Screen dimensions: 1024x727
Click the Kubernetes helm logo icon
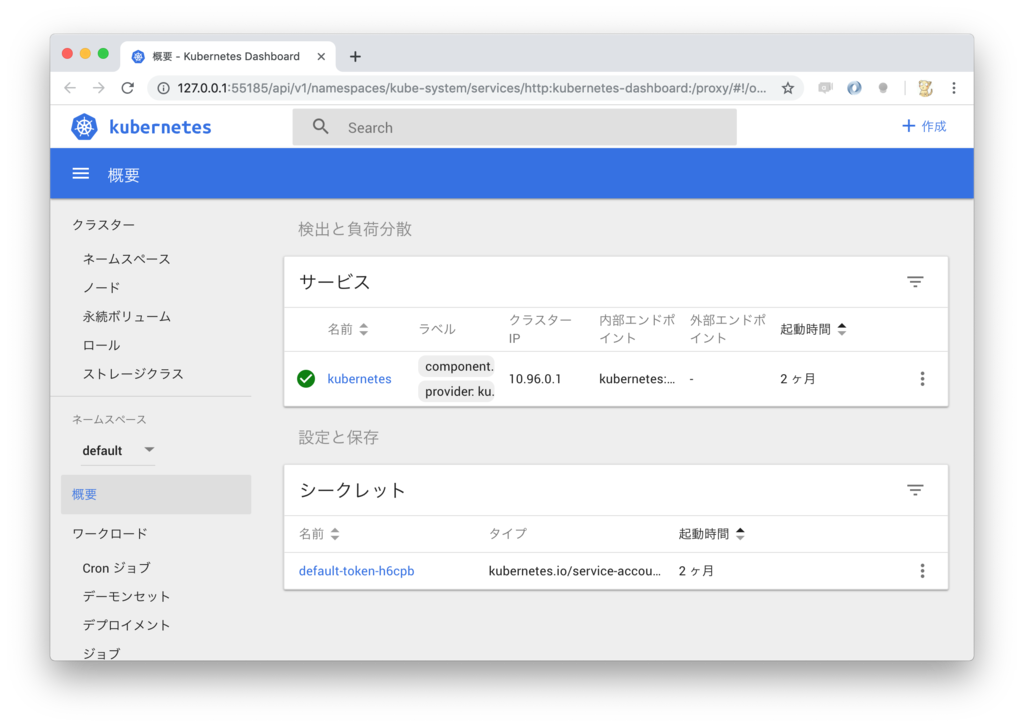(x=84, y=127)
